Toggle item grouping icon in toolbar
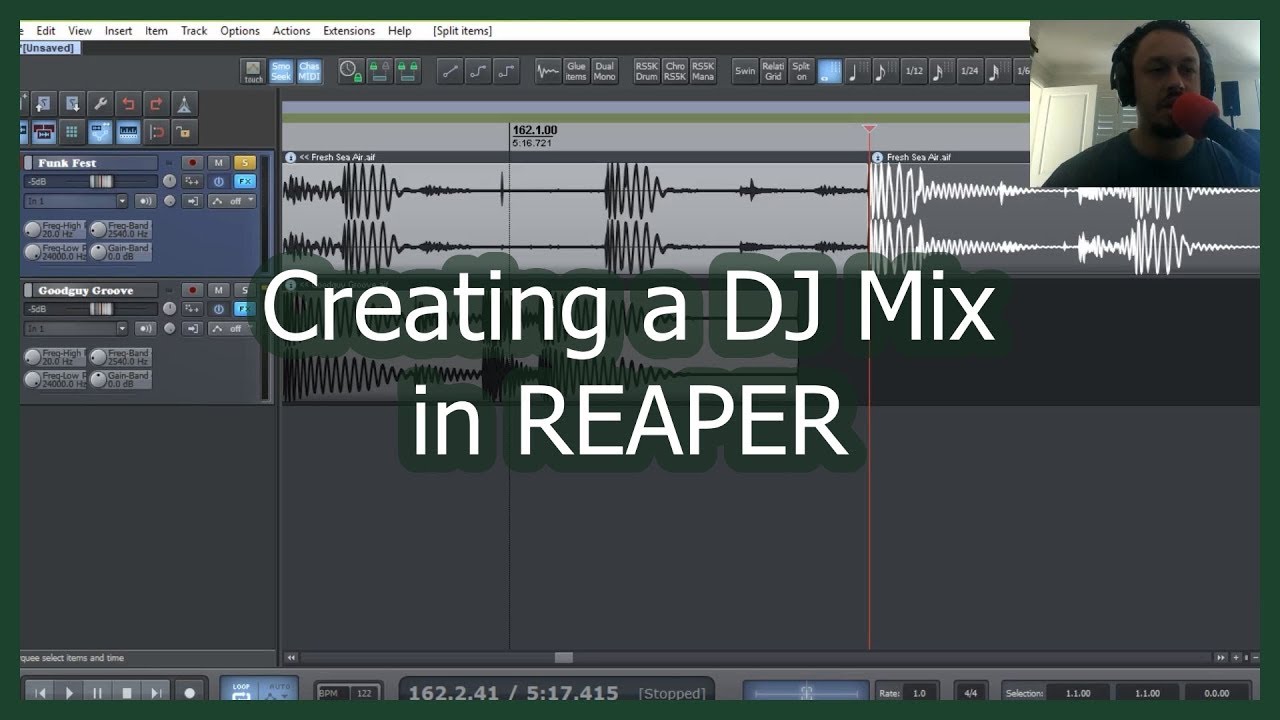This screenshot has width=1280, height=720. point(43,131)
